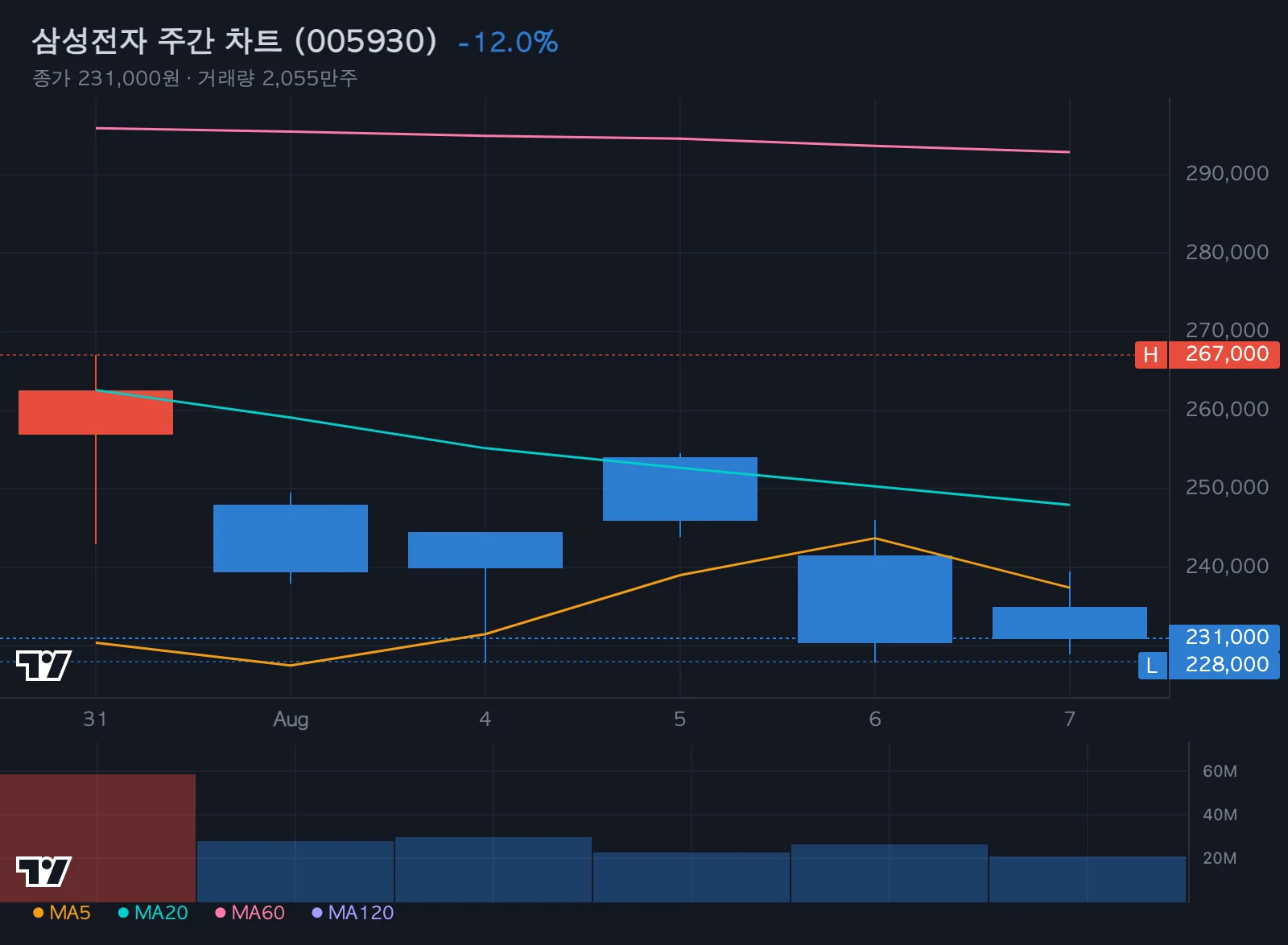Click the Aug date axis label
The image size is (1288, 945).
pos(291,720)
